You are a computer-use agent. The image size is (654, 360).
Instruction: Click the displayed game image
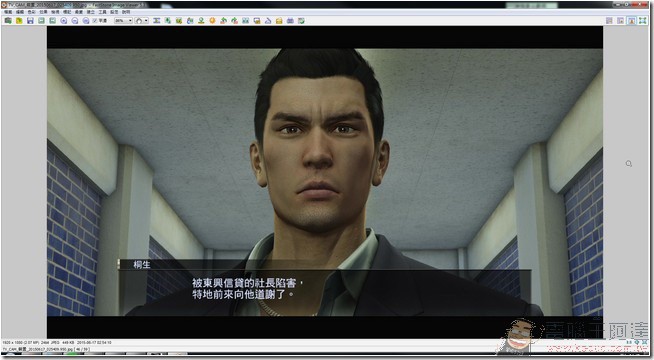tap(324, 182)
